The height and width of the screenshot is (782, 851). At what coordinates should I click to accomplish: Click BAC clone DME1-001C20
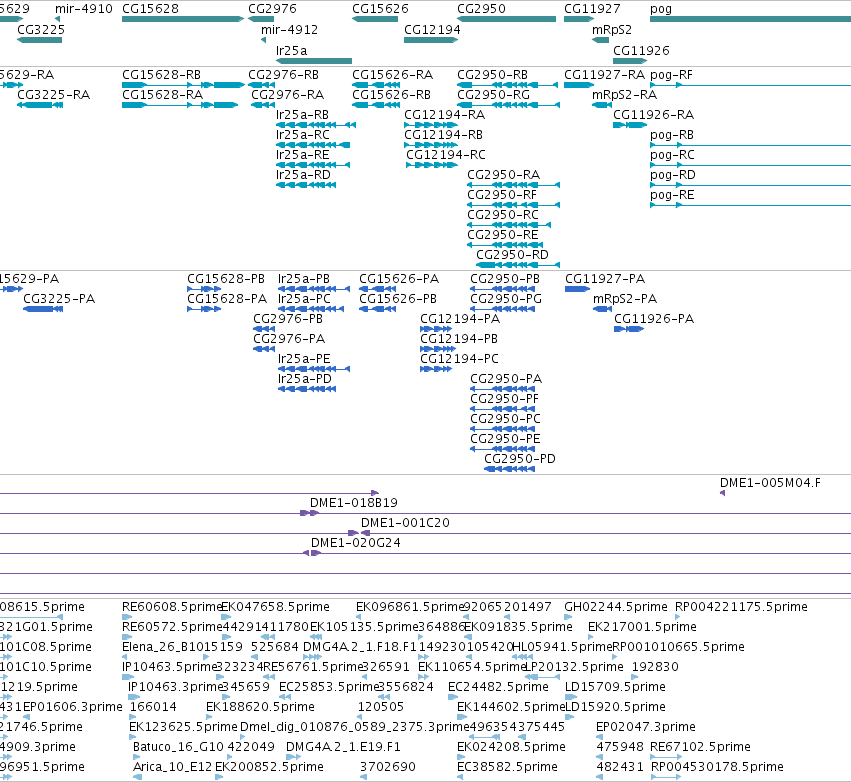pyautogui.click(x=405, y=523)
